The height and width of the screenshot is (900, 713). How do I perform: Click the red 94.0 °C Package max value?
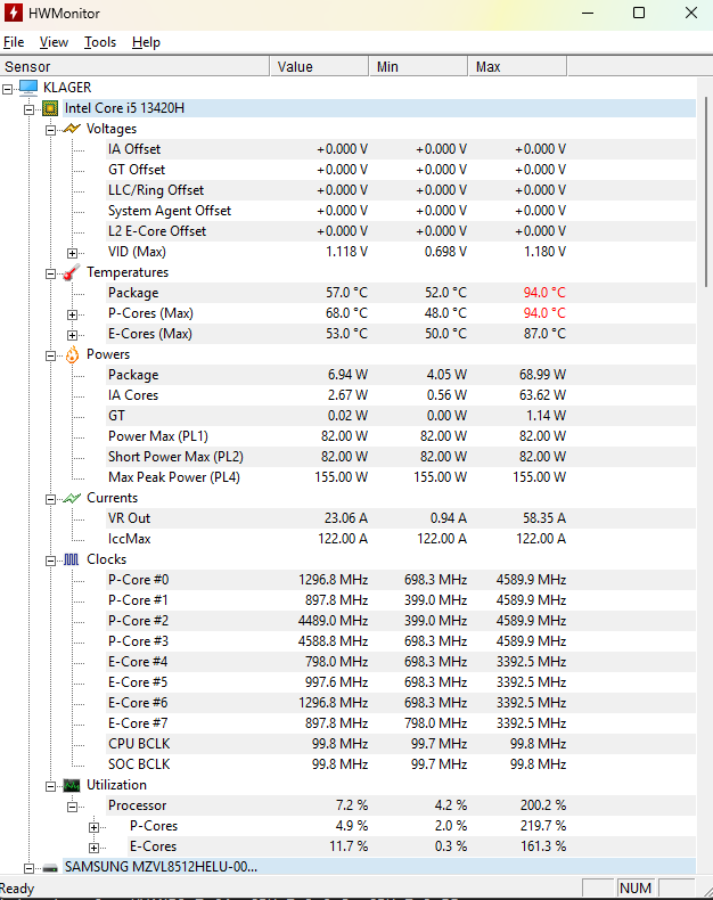(544, 293)
